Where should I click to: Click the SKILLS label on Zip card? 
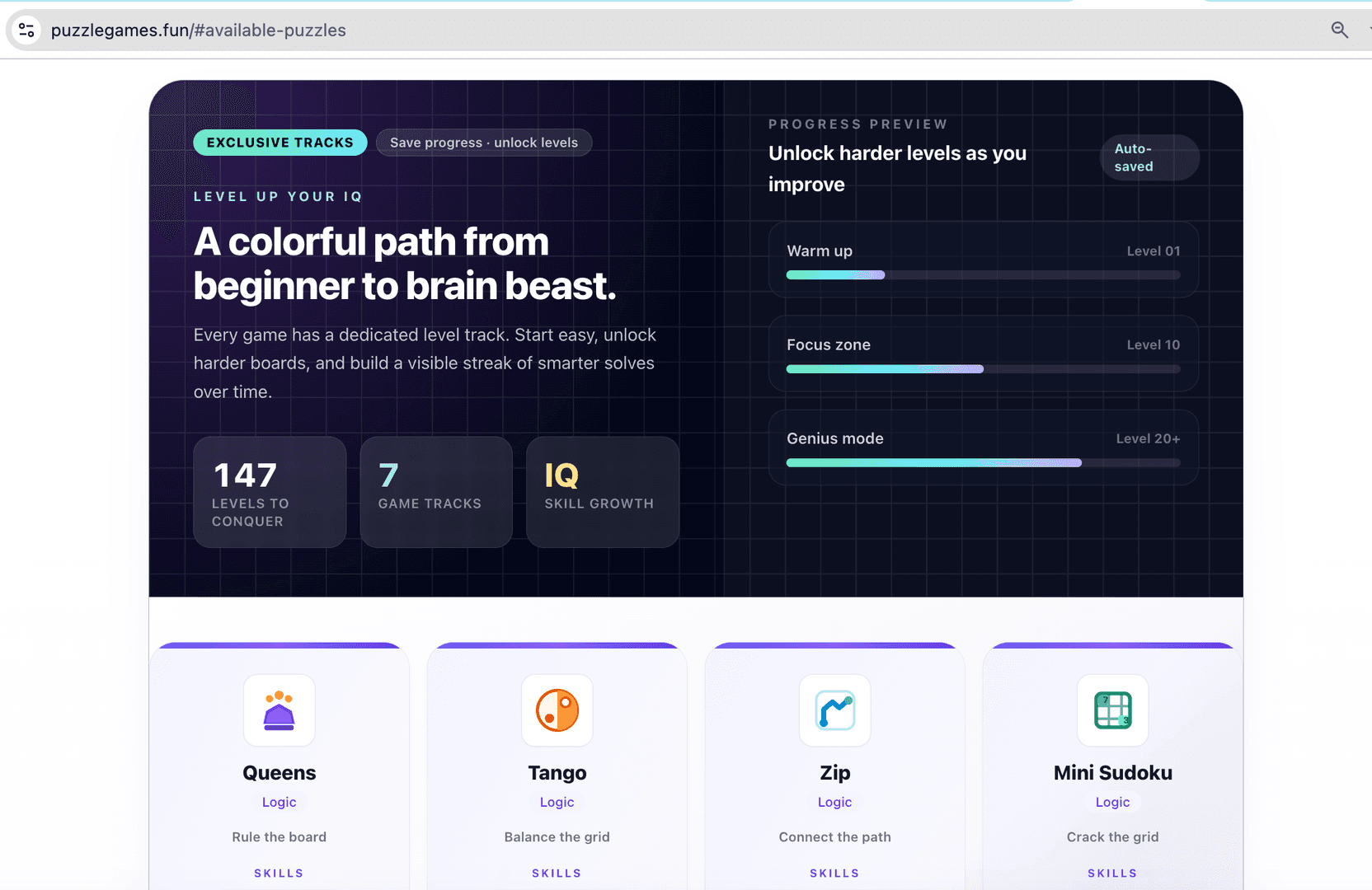click(835, 874)
